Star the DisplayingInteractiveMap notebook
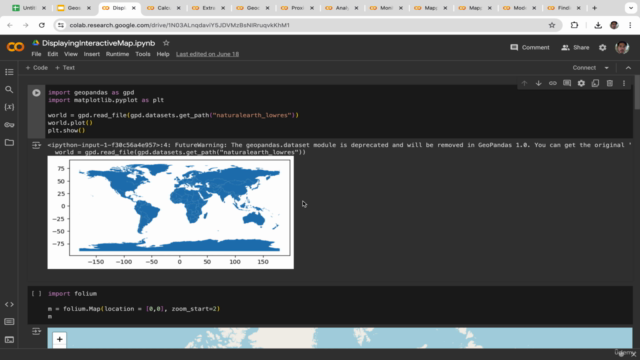 pyautogui.click(x=166, y=43)
